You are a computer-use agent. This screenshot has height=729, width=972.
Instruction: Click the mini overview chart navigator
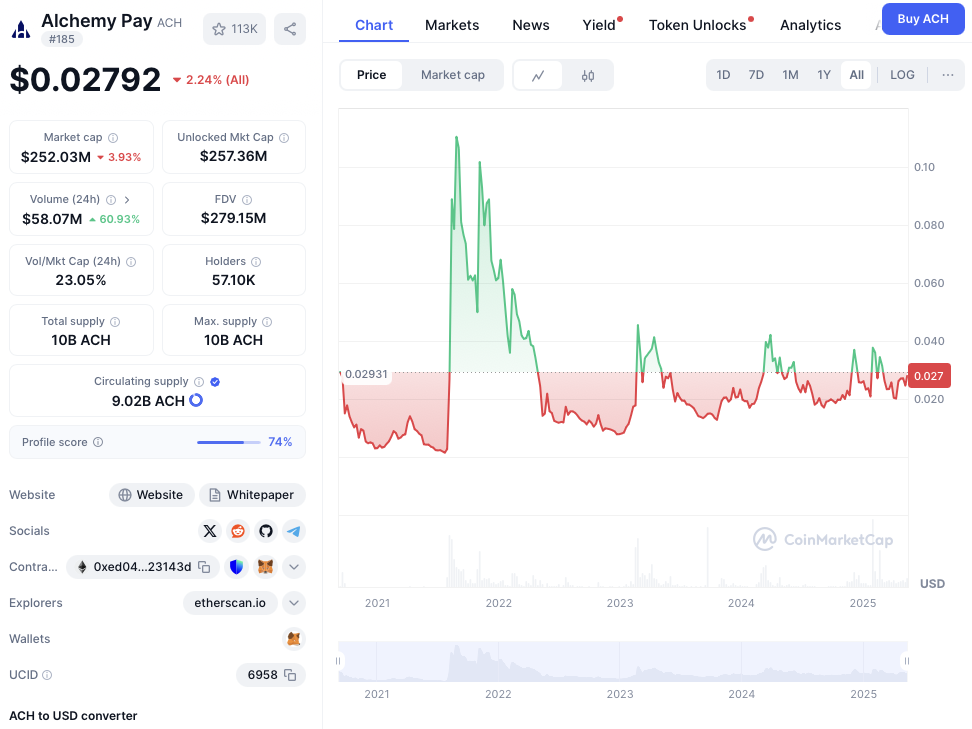pos(623,661)
